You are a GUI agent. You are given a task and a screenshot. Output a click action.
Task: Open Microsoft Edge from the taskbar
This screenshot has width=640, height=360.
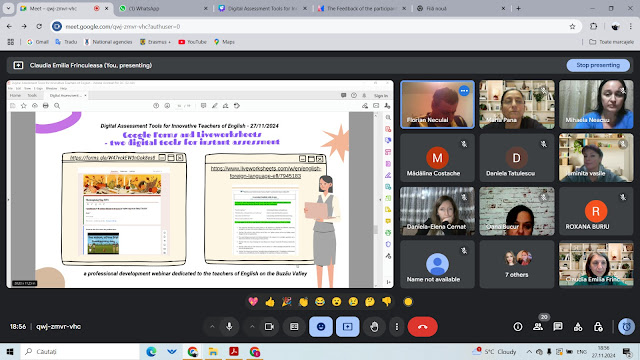[x=151, y=351]
